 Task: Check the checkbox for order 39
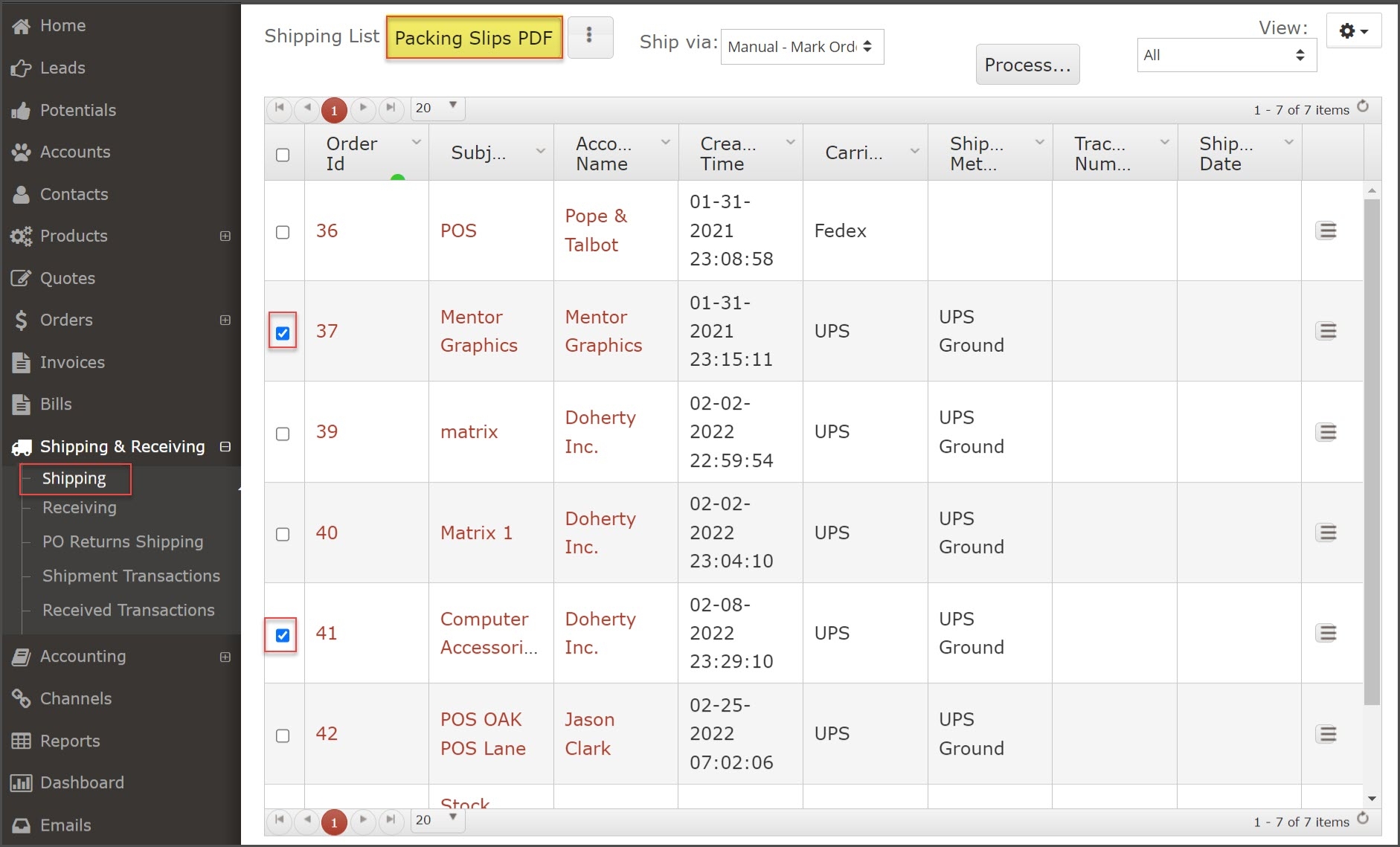(x=283, y=434)
